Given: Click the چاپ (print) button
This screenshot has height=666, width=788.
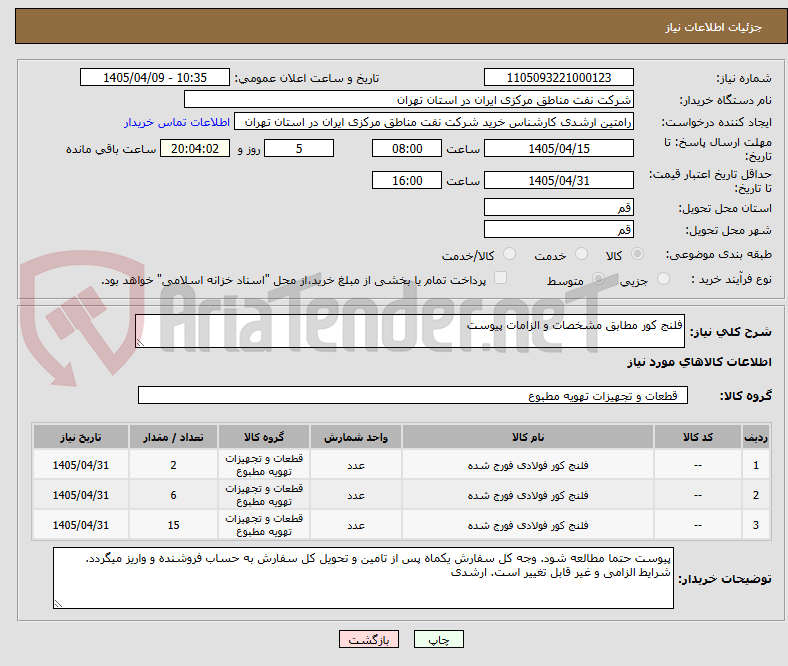Looking at the screenshot, I should pos(438,639).
